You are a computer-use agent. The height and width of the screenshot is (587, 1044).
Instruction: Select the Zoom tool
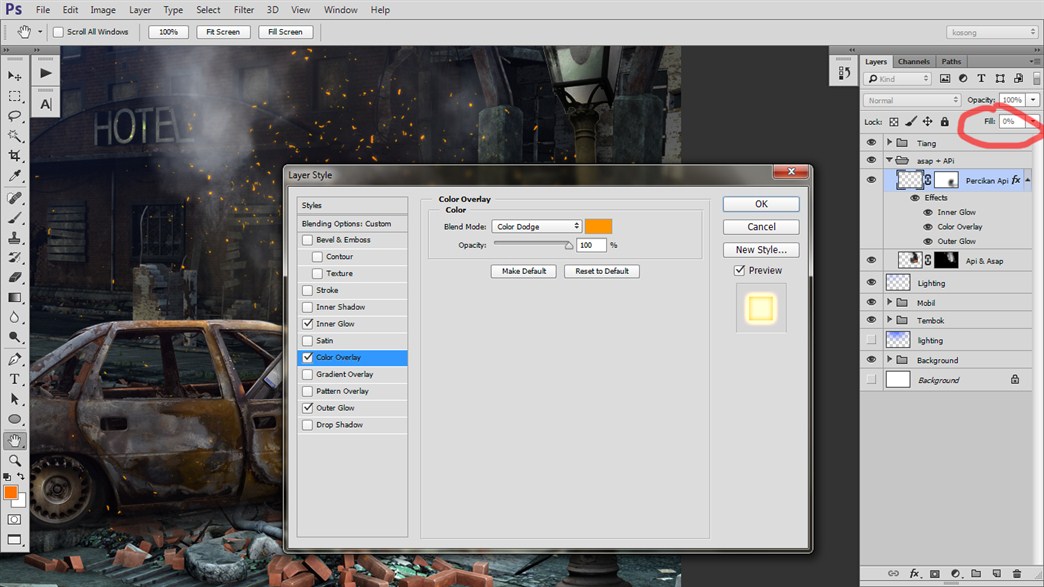(x=15, y=460)
